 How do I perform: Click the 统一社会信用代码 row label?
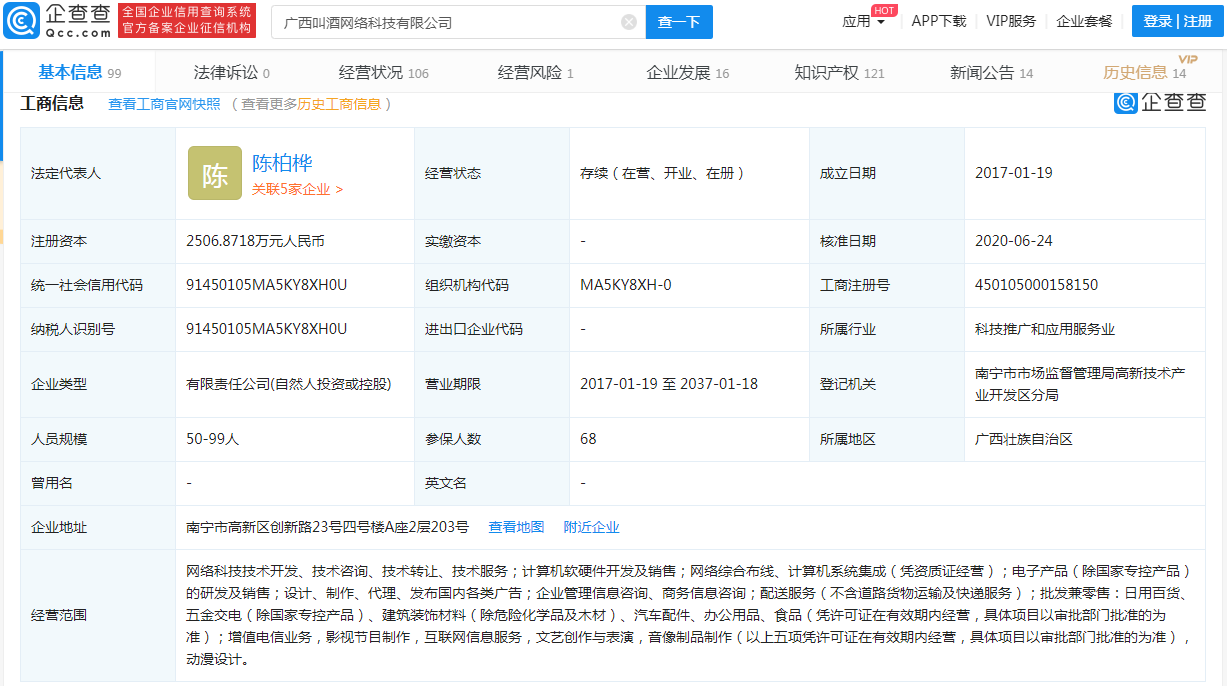point(87,285)
